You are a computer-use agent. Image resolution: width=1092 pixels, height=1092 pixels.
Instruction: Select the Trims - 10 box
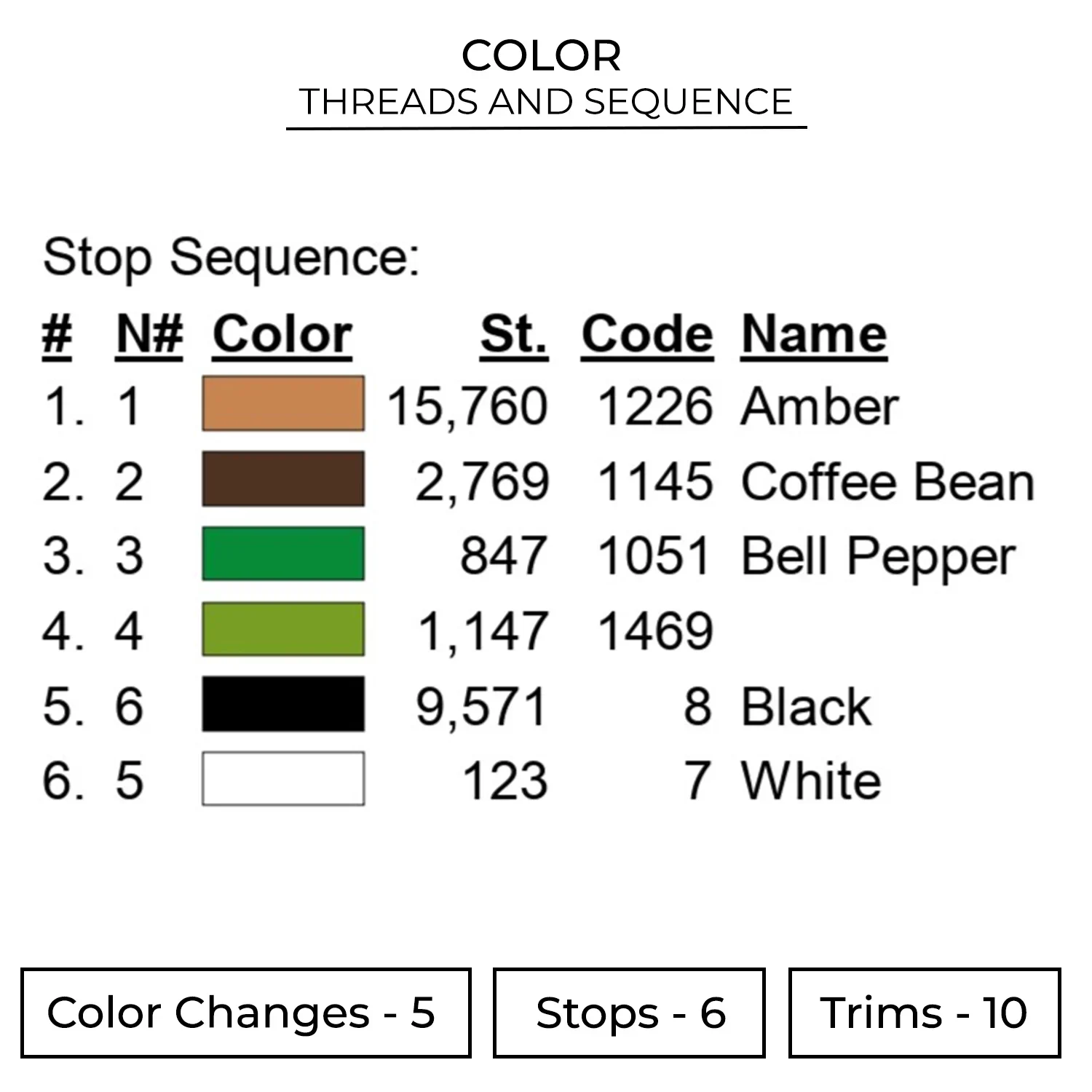924,1013
